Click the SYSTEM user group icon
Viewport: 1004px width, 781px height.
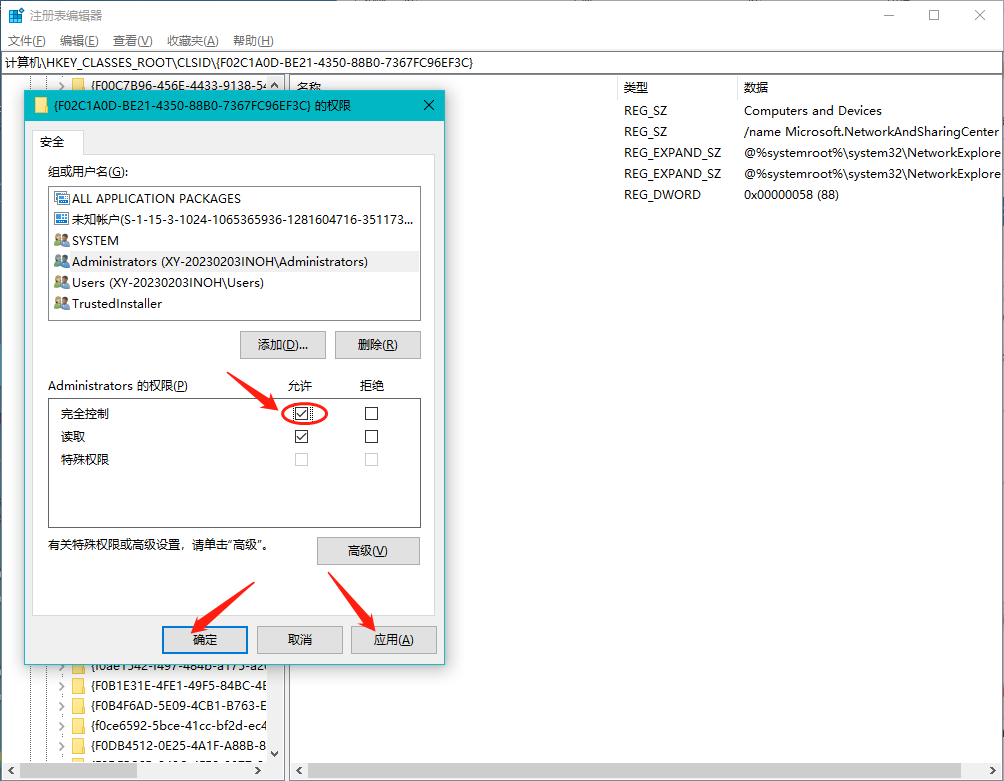[61, 240]
